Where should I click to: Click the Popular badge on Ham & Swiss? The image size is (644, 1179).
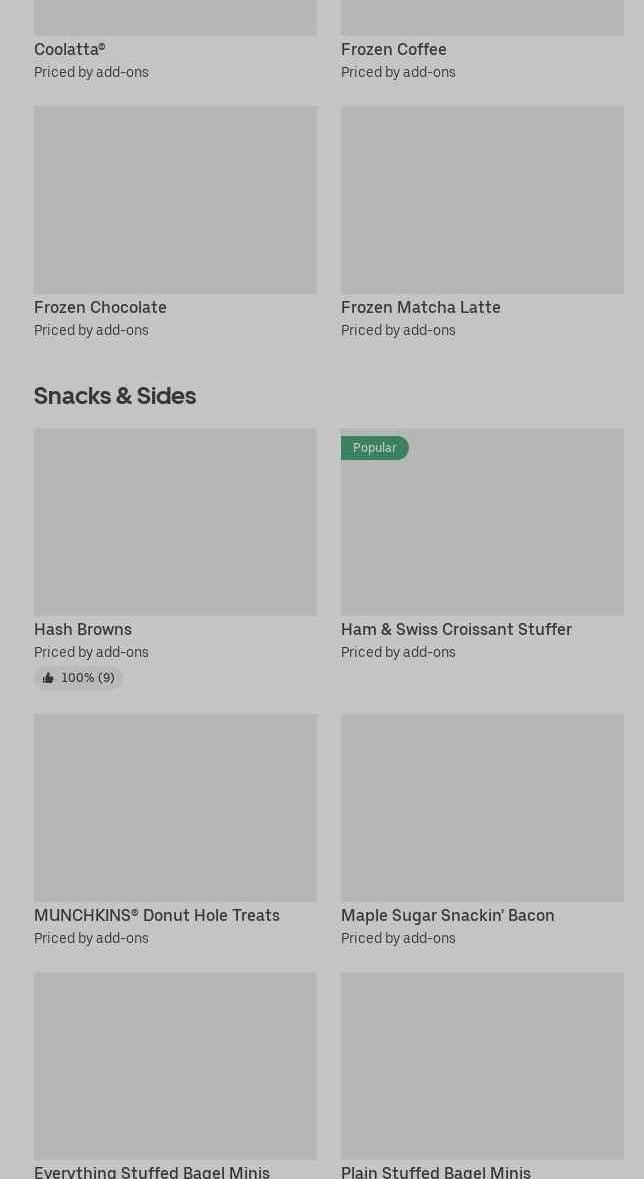pyautogui.click(x=375, y=448)
